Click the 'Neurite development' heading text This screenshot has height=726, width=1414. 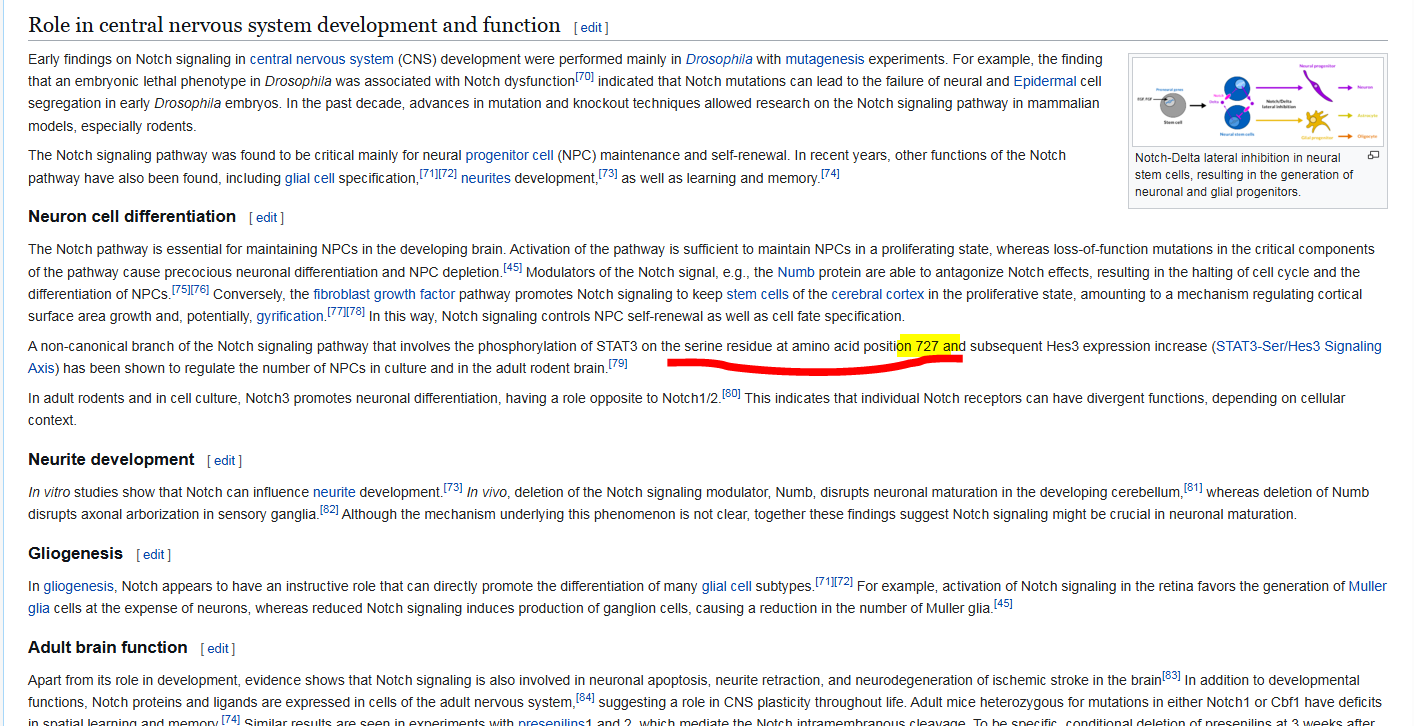(111, 460)
